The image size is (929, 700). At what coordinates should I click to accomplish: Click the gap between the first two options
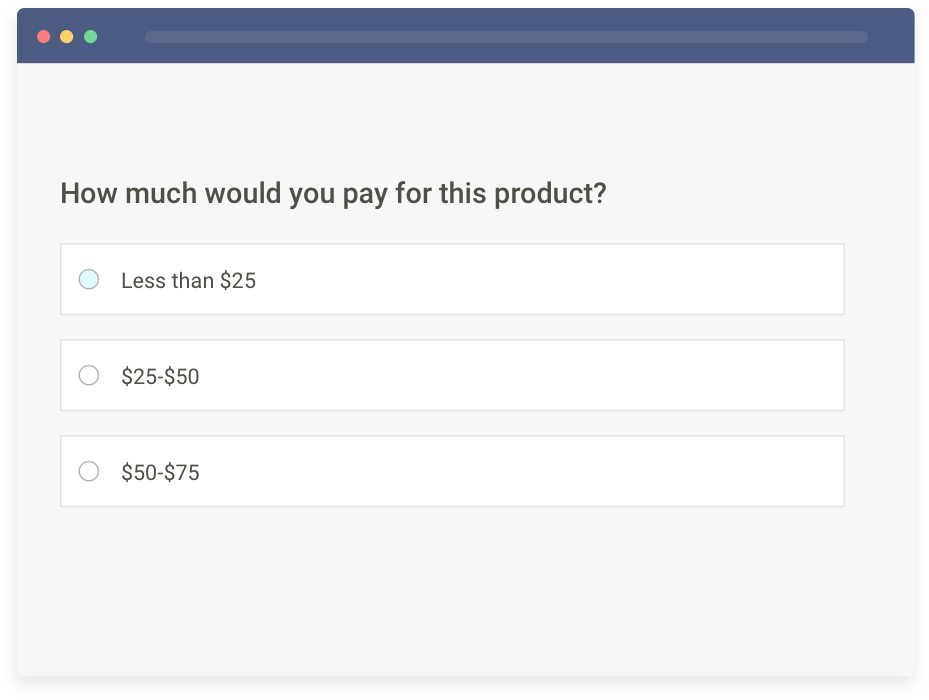click(450, 327)
